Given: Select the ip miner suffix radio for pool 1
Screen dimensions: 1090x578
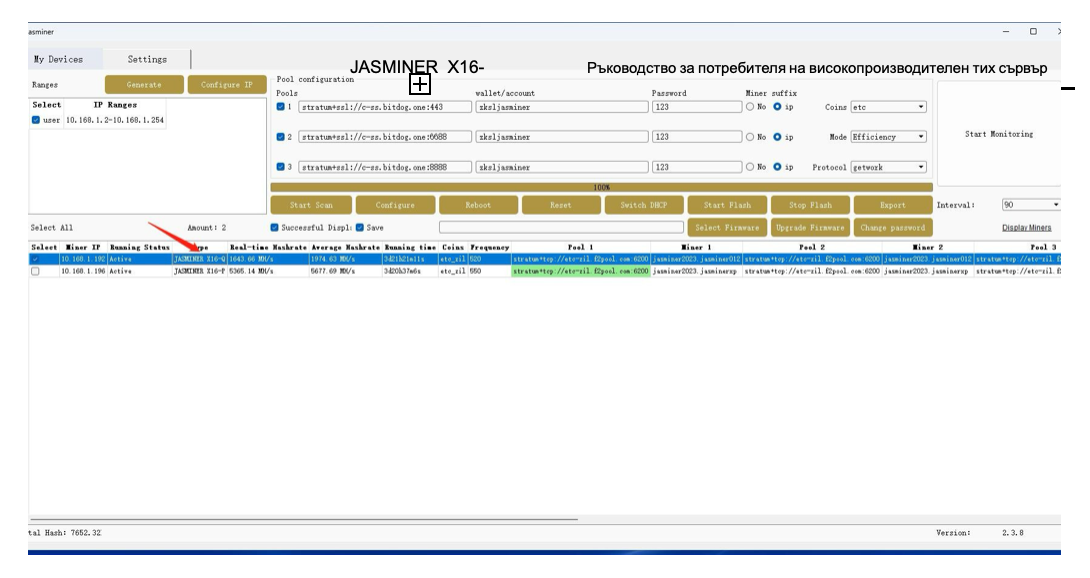Looking at the screenshot, I should 777,107.
